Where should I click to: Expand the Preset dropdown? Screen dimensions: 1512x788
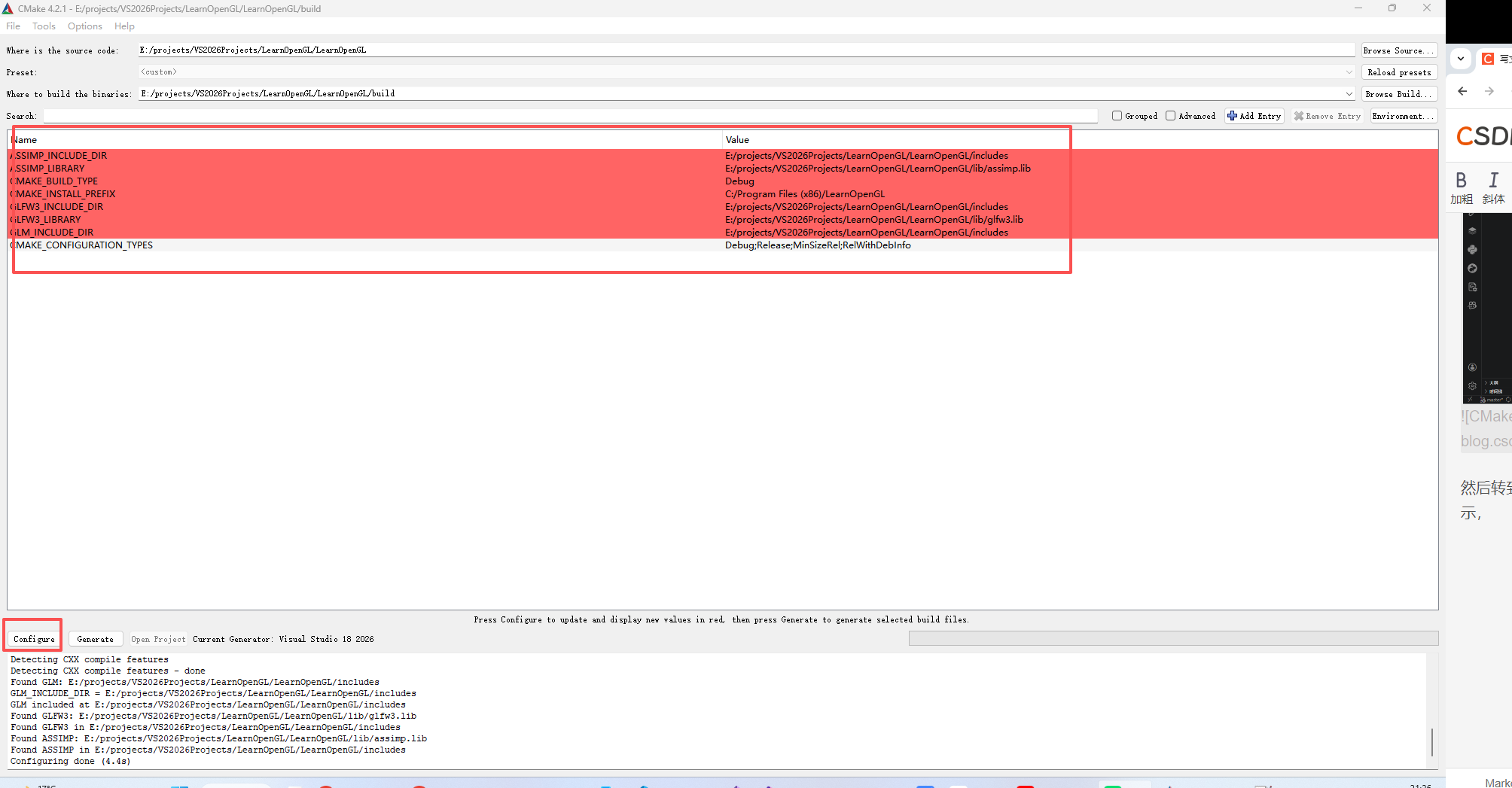click(x=1349, y=72)
